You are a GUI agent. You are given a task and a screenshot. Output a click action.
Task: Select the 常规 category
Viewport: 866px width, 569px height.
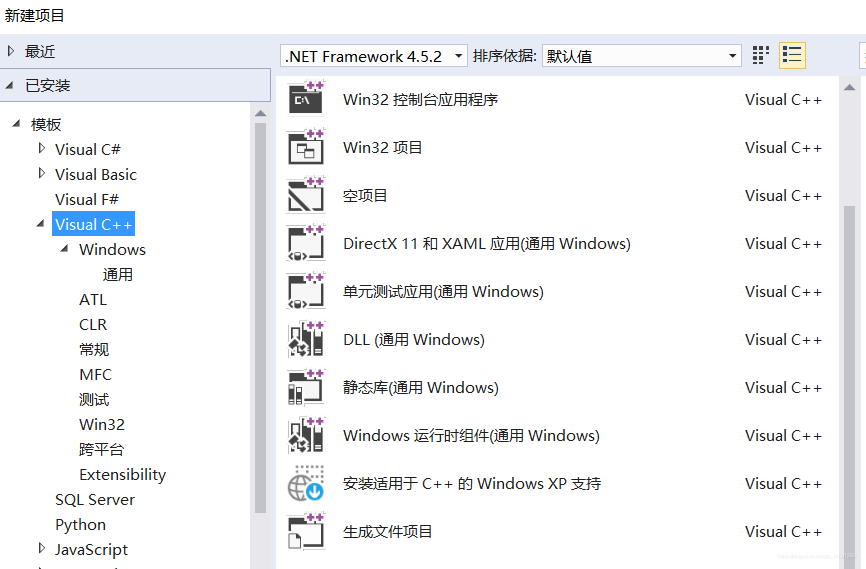click(94, 350)
